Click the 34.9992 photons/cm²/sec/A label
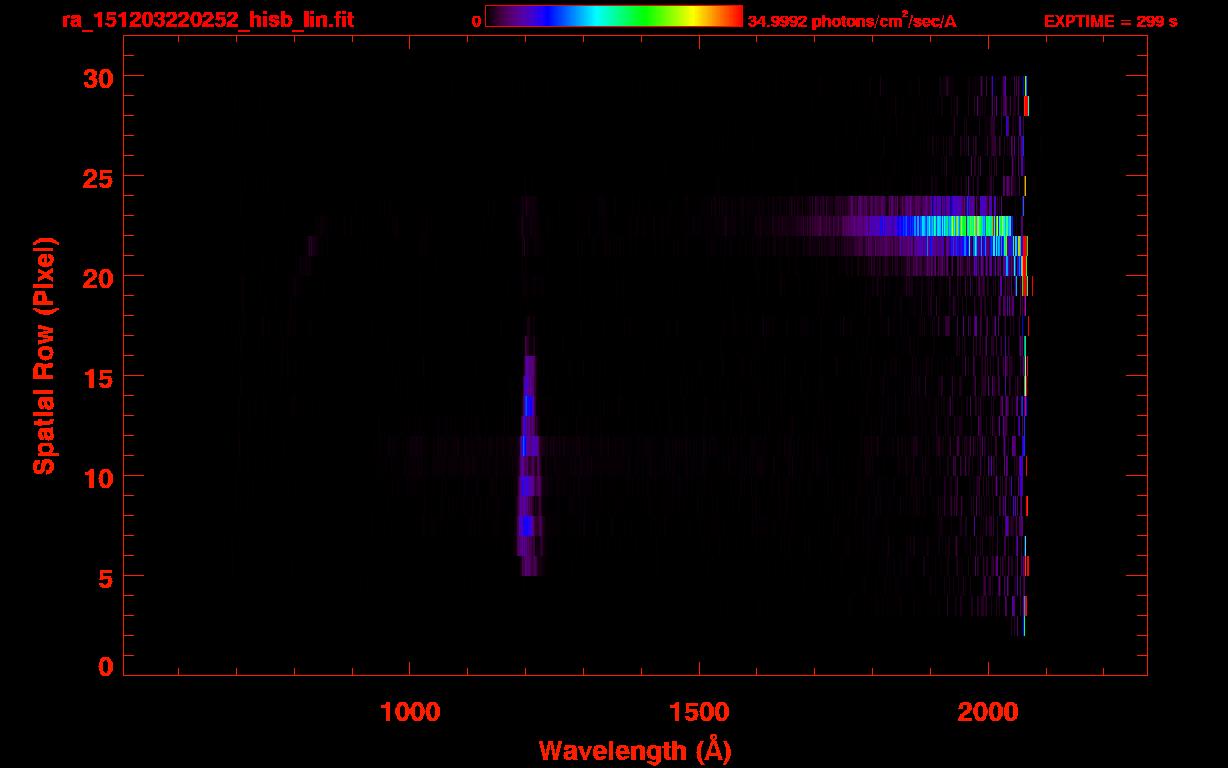This screenshot has width=1228, height=768. pyautogui.click(x=852, y=21)
